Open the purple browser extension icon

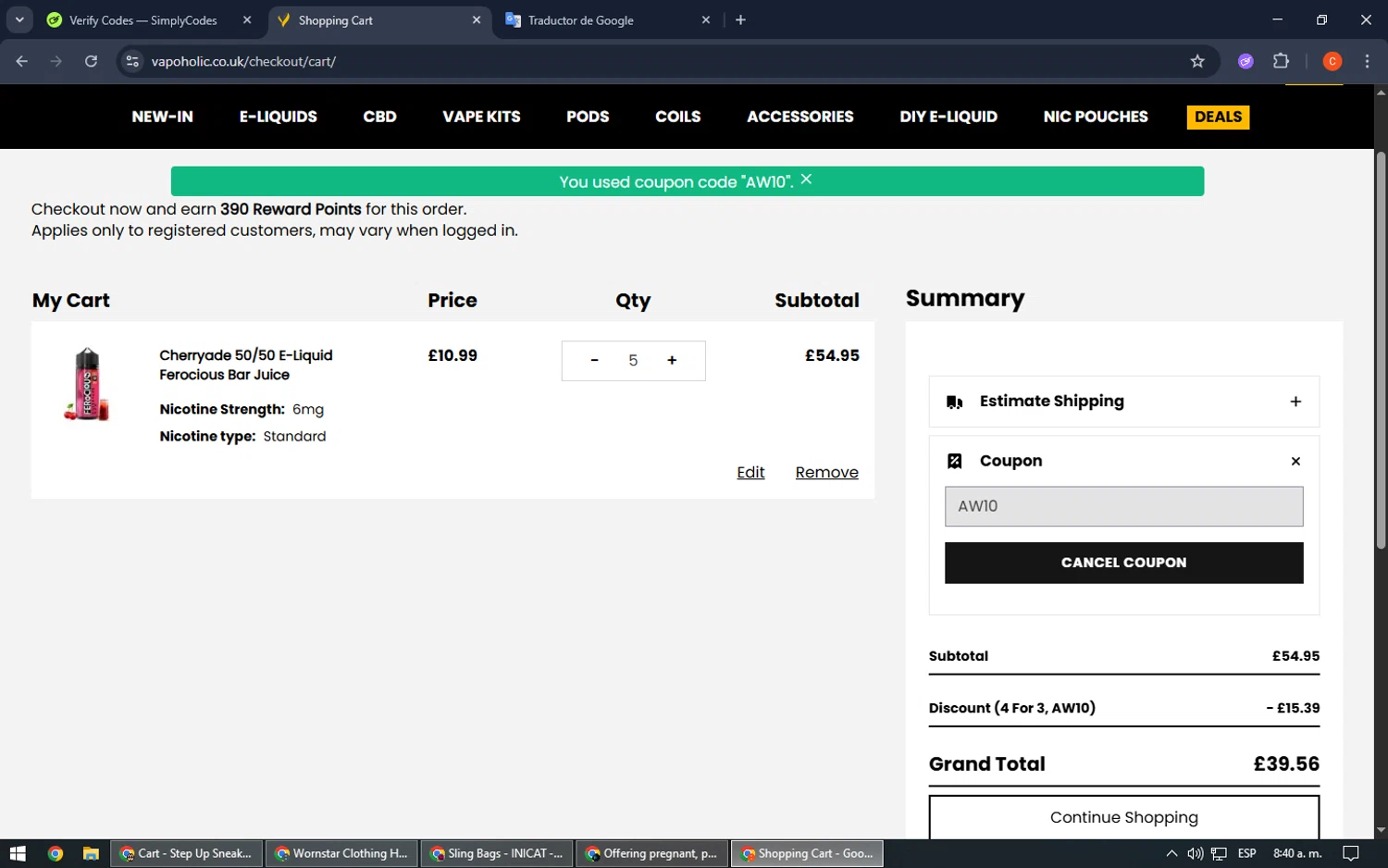click(1245, 61)
